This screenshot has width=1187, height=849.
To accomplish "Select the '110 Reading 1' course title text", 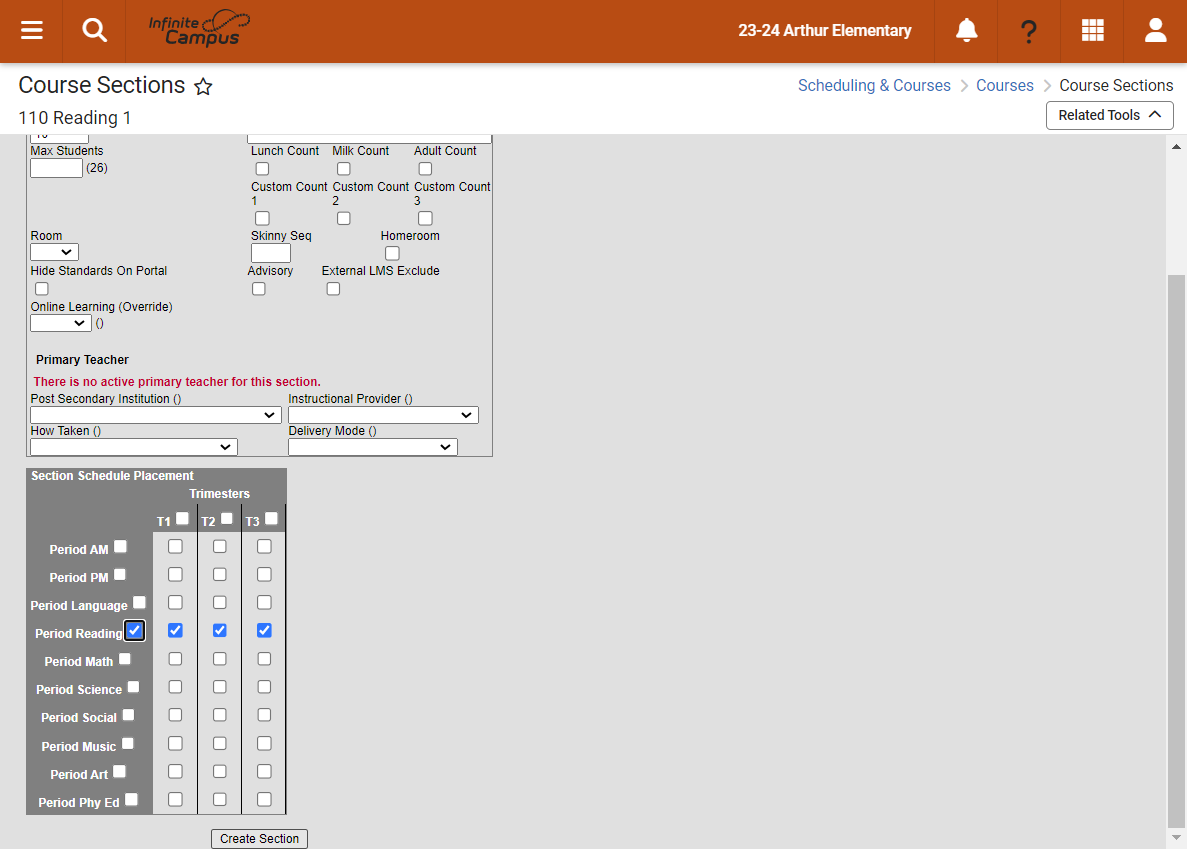I will 74,118.
